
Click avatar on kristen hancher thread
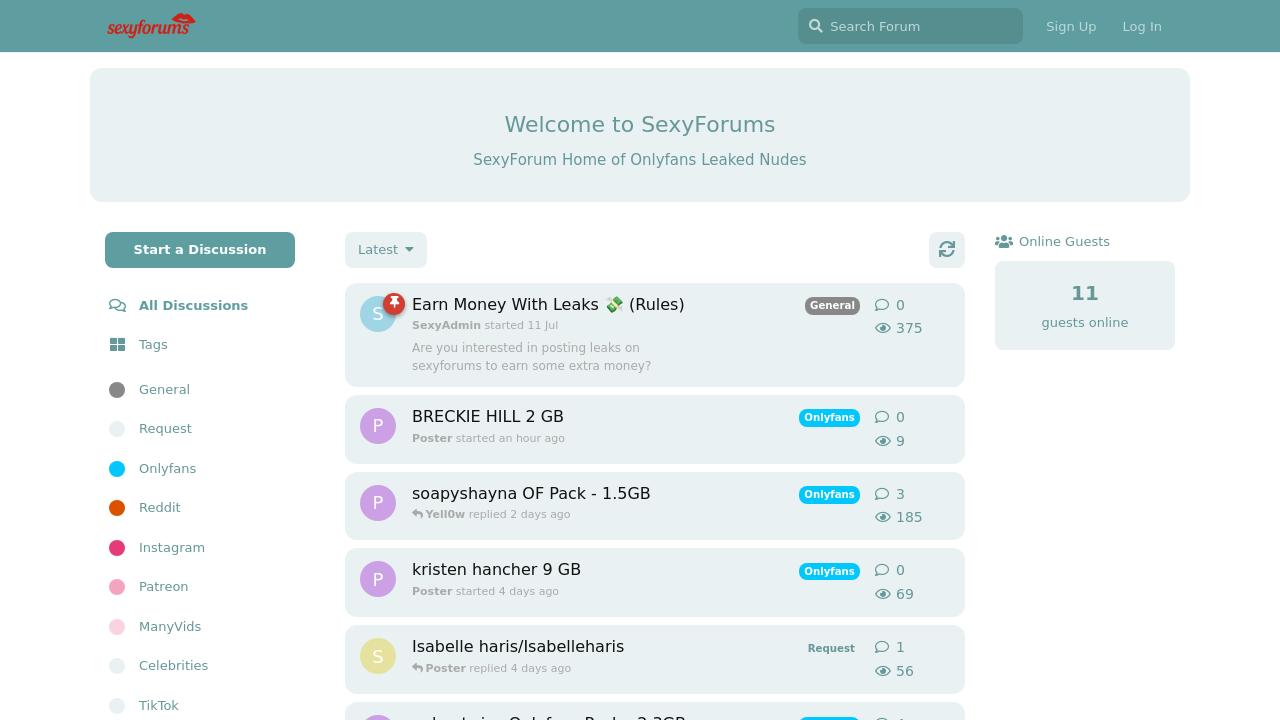[378, 579]
